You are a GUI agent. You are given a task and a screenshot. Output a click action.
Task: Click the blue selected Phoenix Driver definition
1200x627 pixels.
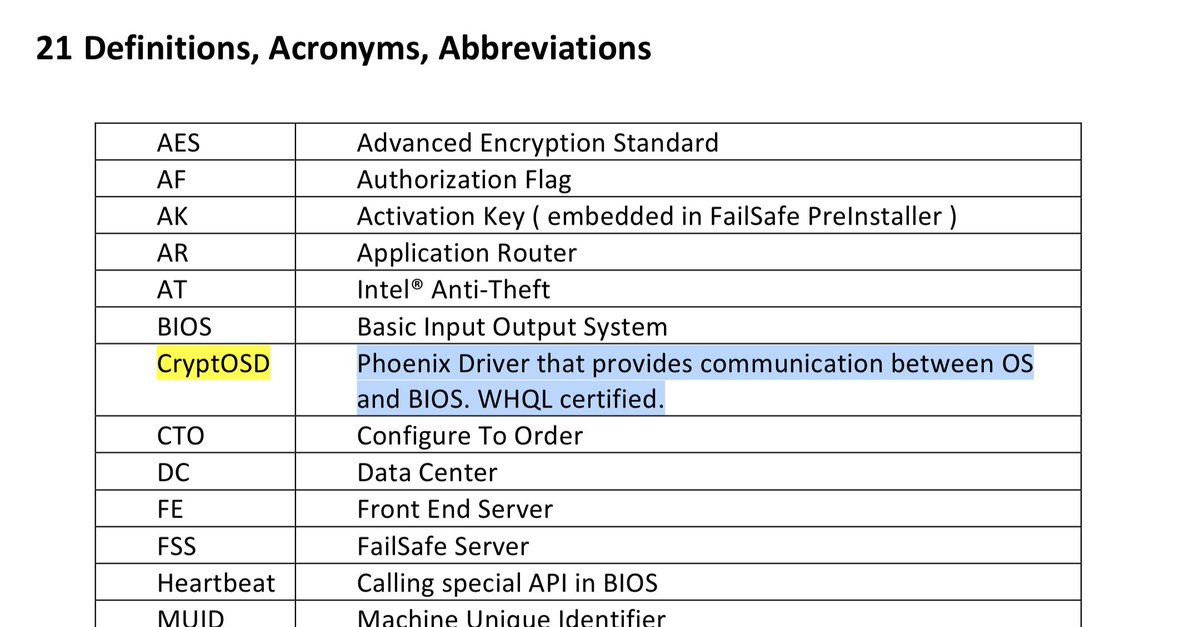pyautogui.click(x=695, y=381)
